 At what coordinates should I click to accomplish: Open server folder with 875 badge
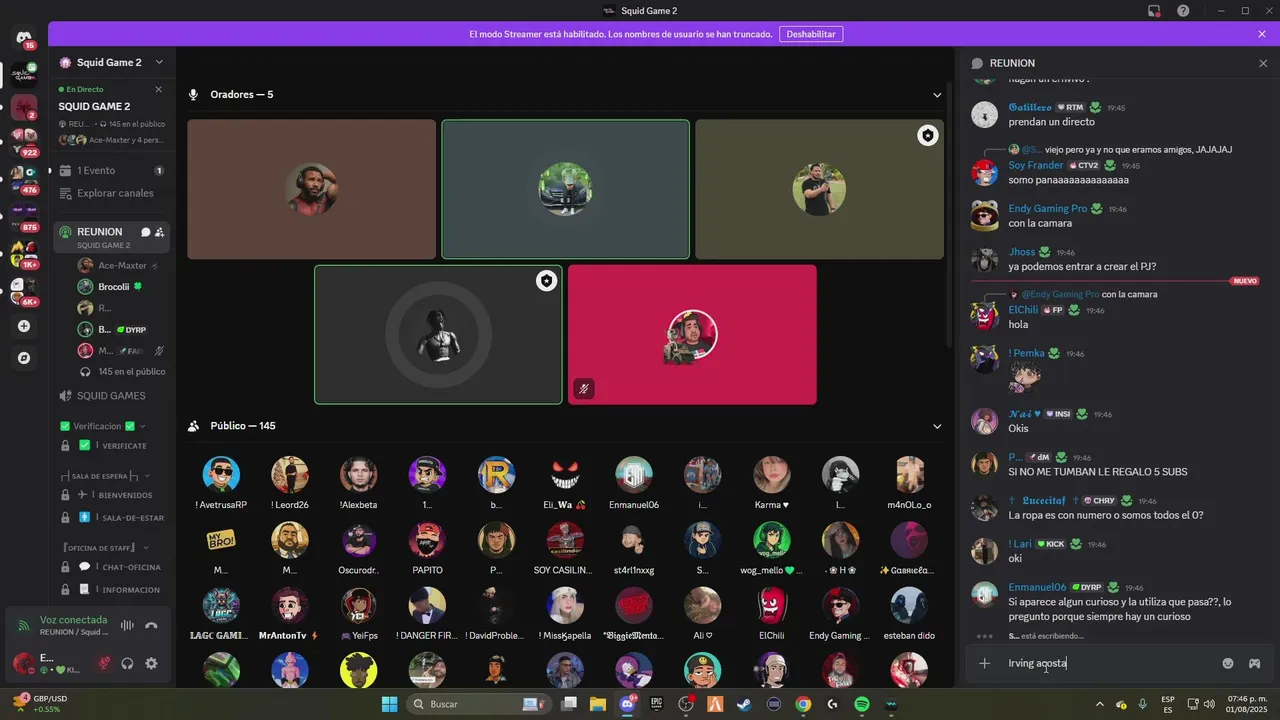point(24,216)
